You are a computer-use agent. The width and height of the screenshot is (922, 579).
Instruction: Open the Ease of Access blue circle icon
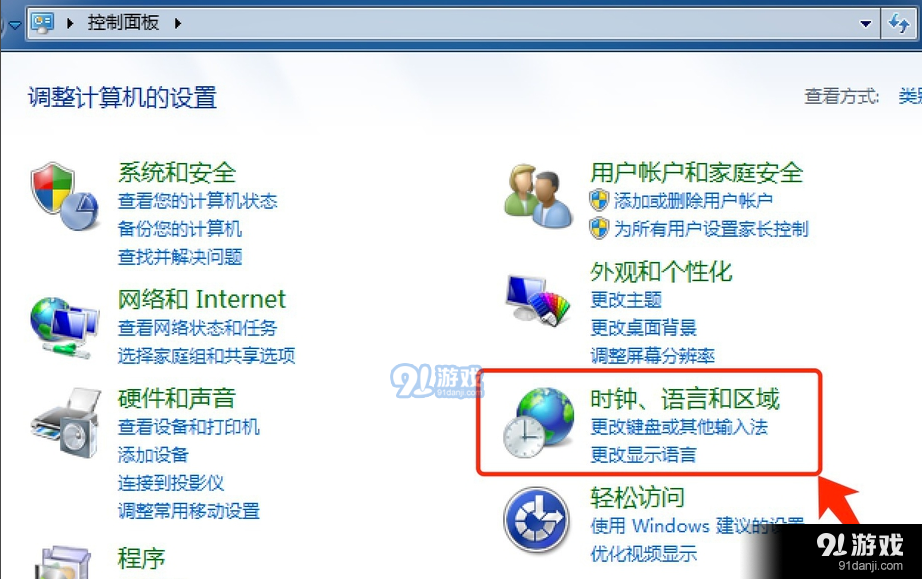[536, 520]
